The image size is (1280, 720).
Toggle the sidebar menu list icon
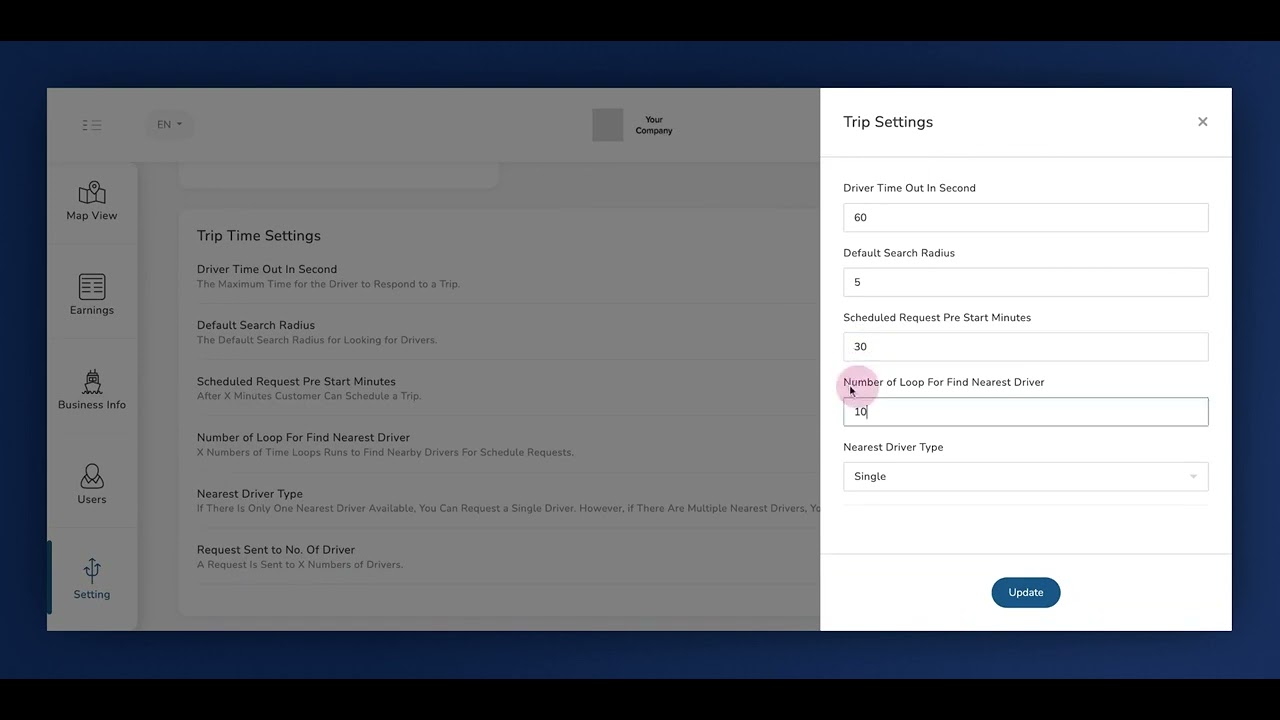click(x=92, y=125)
